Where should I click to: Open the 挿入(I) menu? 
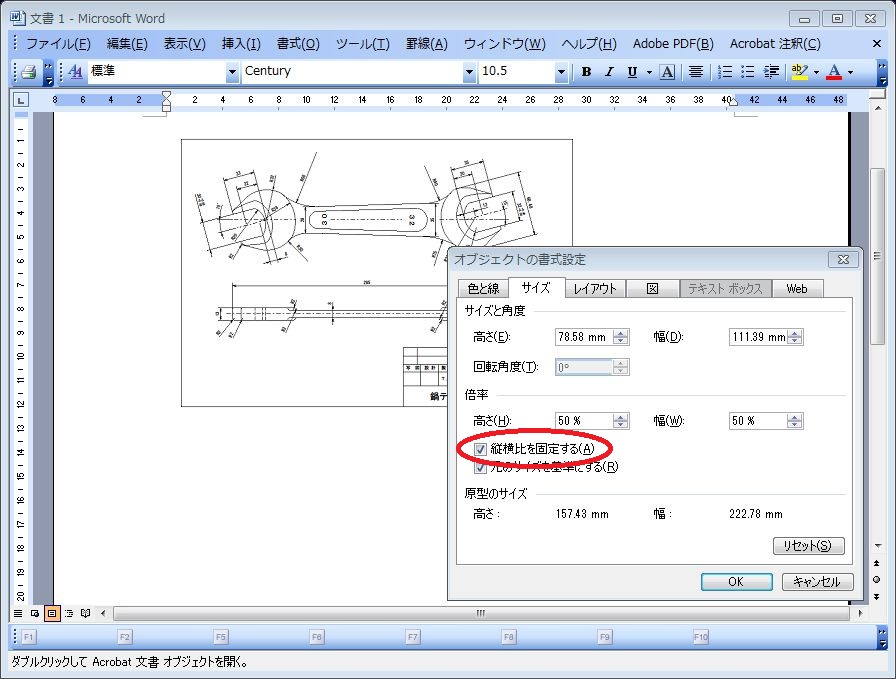(241, 44)
